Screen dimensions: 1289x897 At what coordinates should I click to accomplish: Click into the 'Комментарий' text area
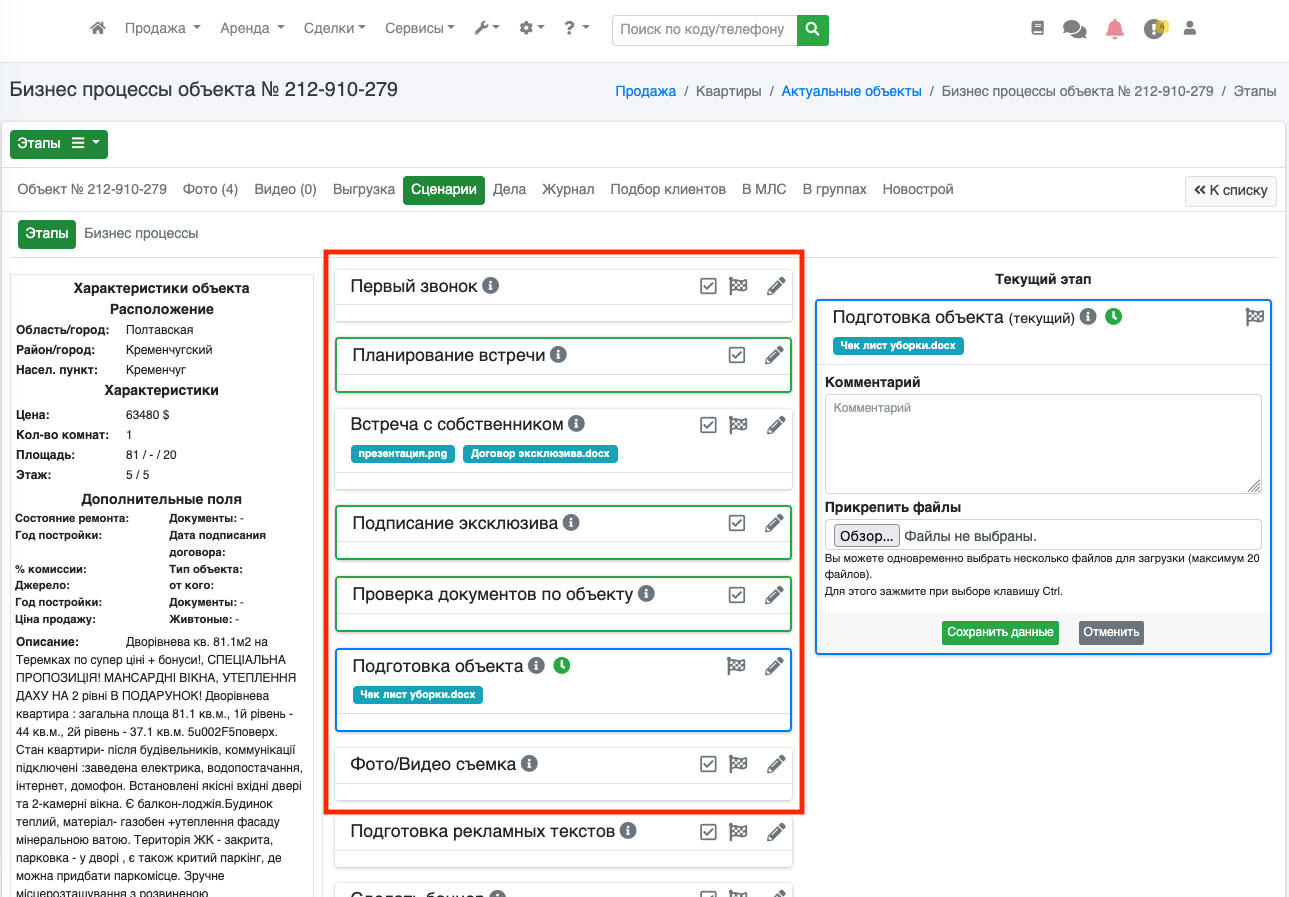point(1042,442)
